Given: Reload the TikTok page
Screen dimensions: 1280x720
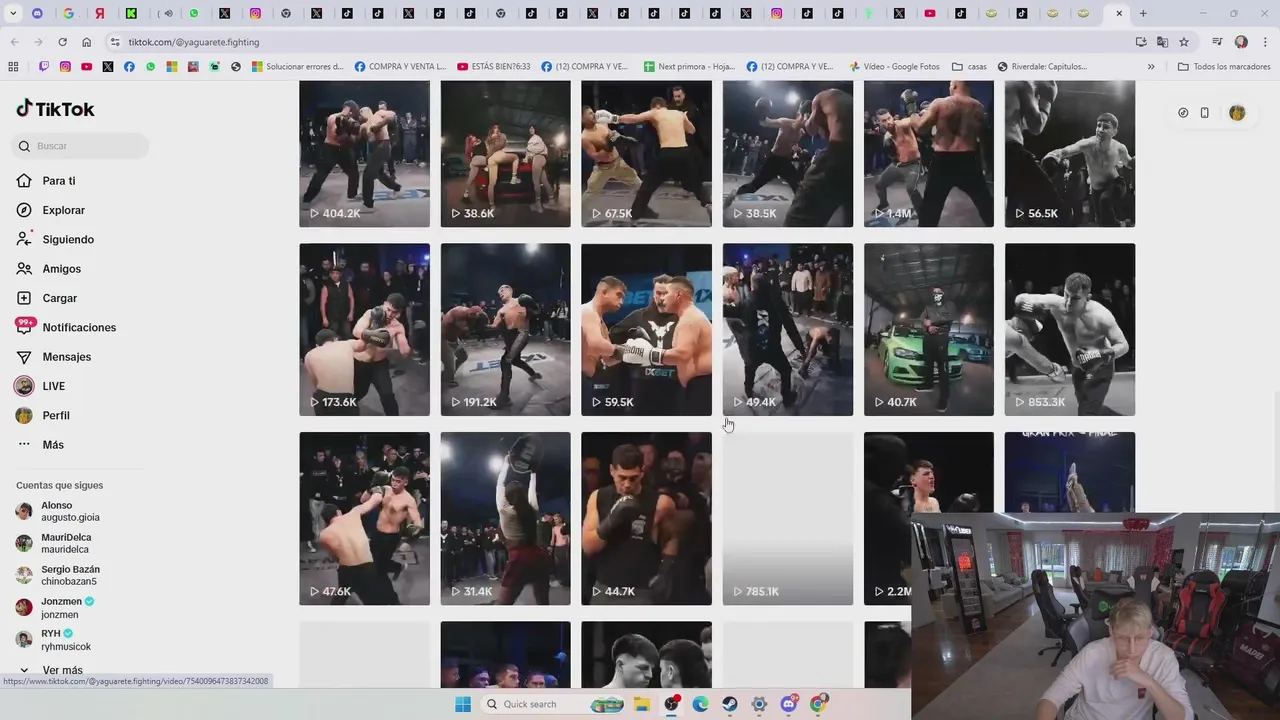Looking at the screenshot, I should coord(62,42).
